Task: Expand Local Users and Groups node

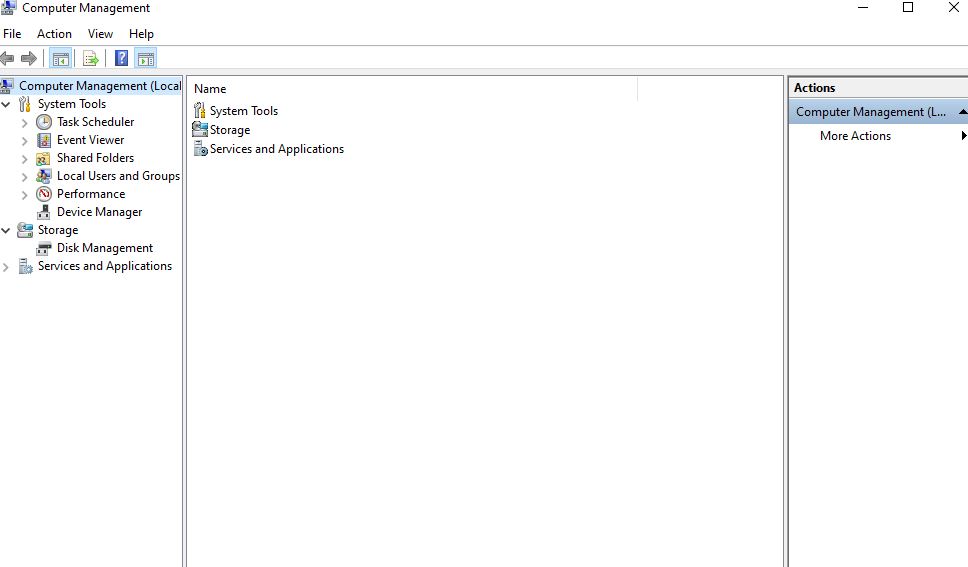Action: 25,177
